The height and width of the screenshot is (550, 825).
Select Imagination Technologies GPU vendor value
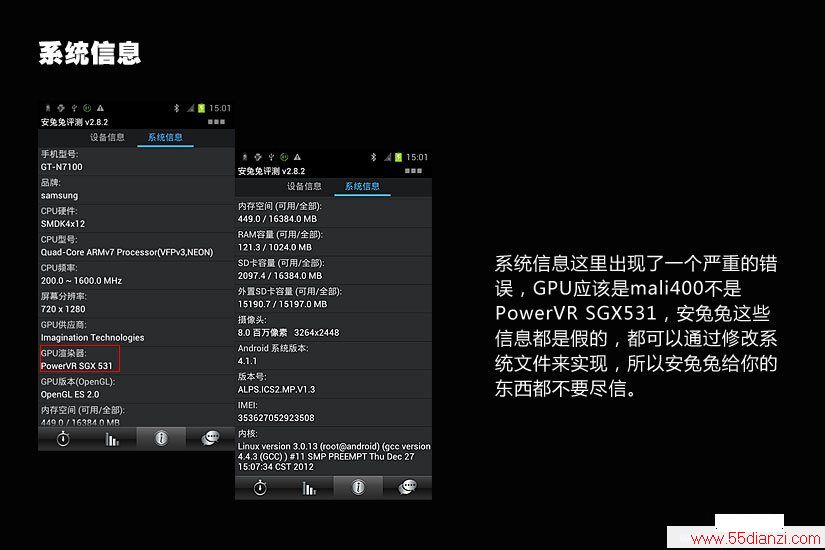coord(93,337)
